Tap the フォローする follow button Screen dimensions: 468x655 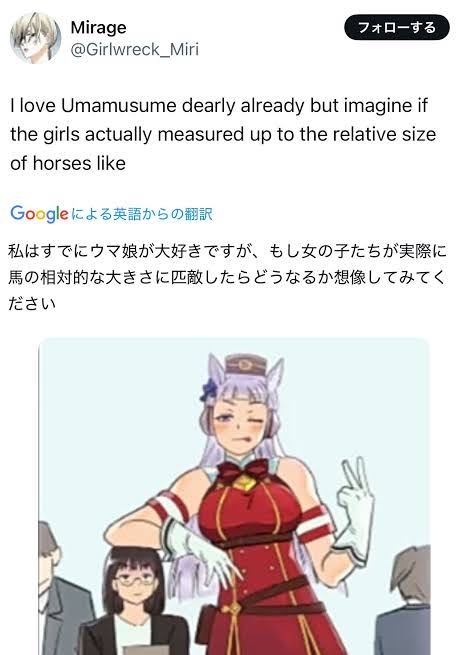coord(397,28)
